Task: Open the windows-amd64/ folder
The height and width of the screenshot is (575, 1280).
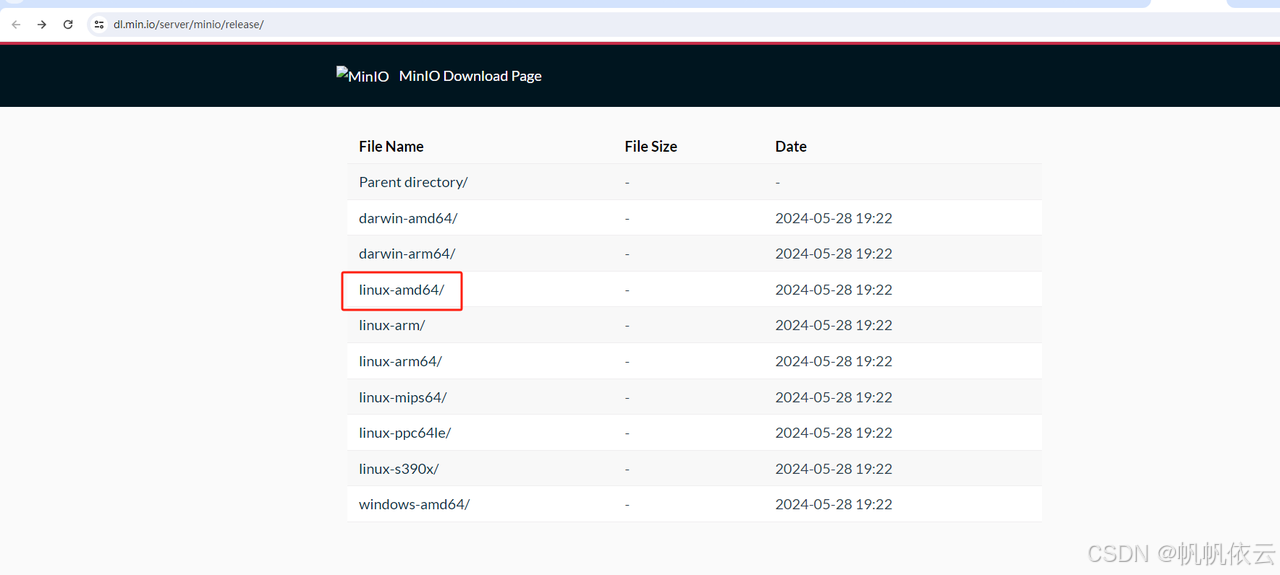Action: pos(414,504)
